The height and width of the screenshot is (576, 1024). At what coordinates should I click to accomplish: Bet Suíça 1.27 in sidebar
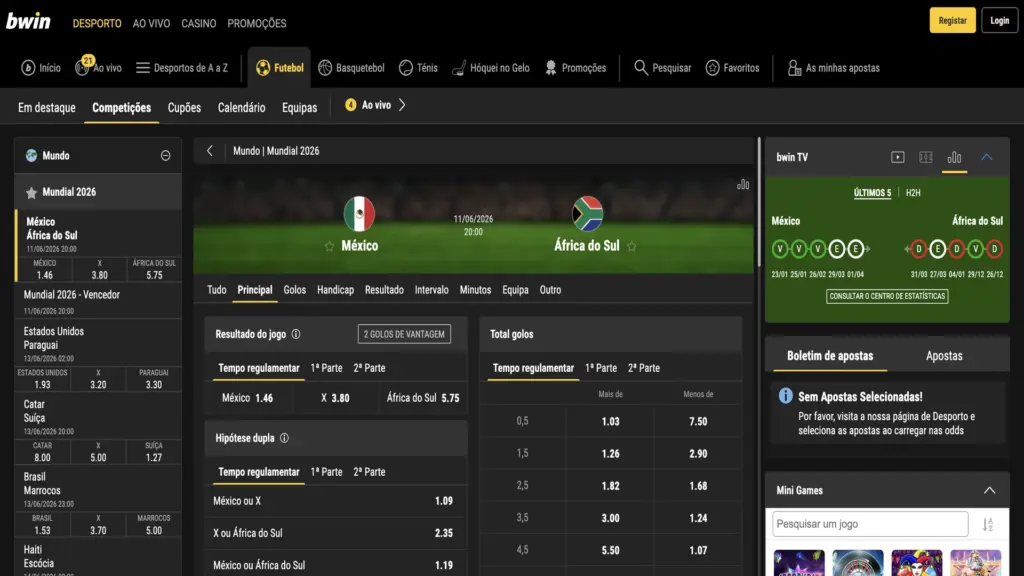(153, 452)
